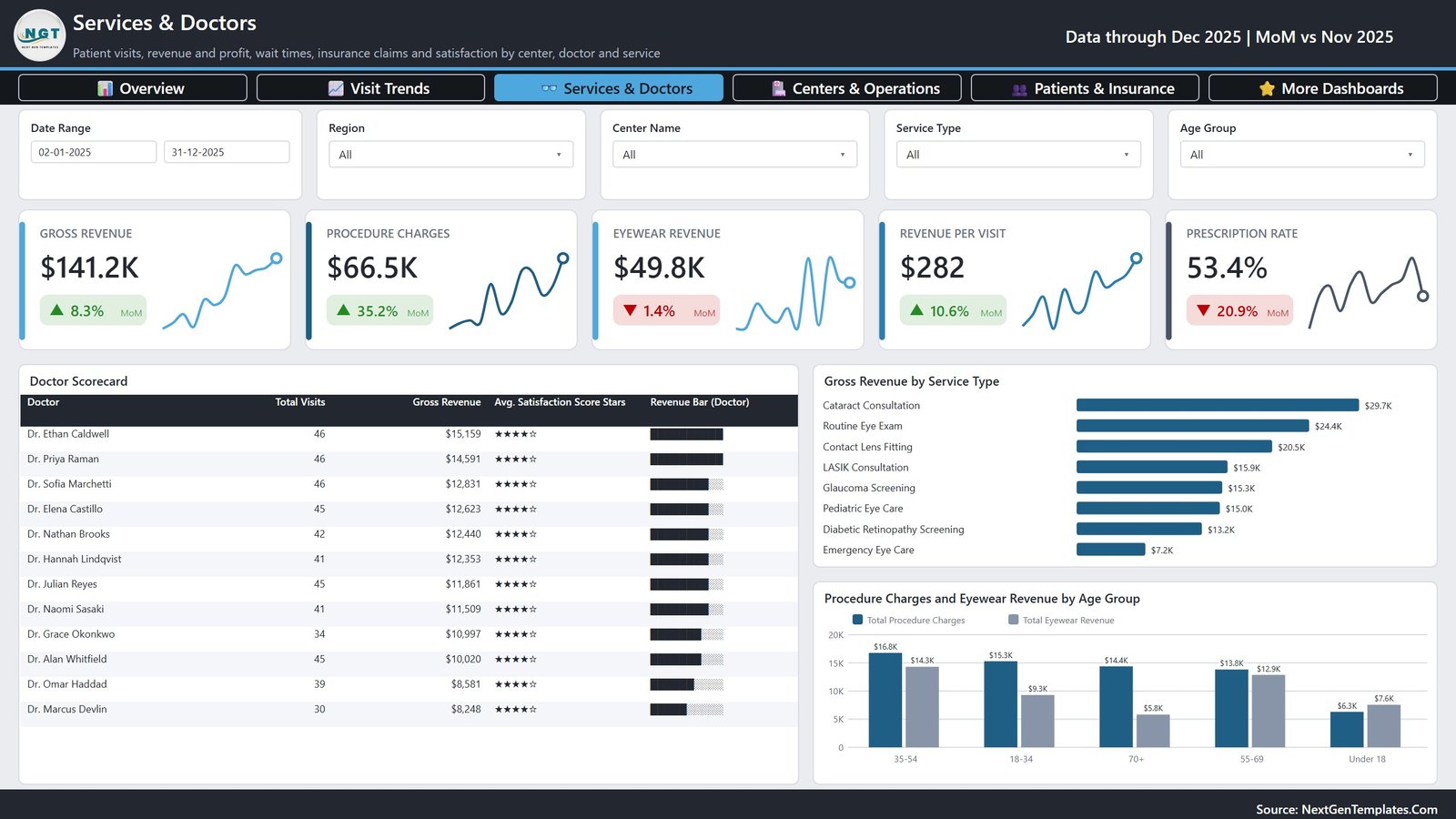1456x819 pixels.
Task: Click the 35-54 procedure charges column
Action: tap(885, 700)
